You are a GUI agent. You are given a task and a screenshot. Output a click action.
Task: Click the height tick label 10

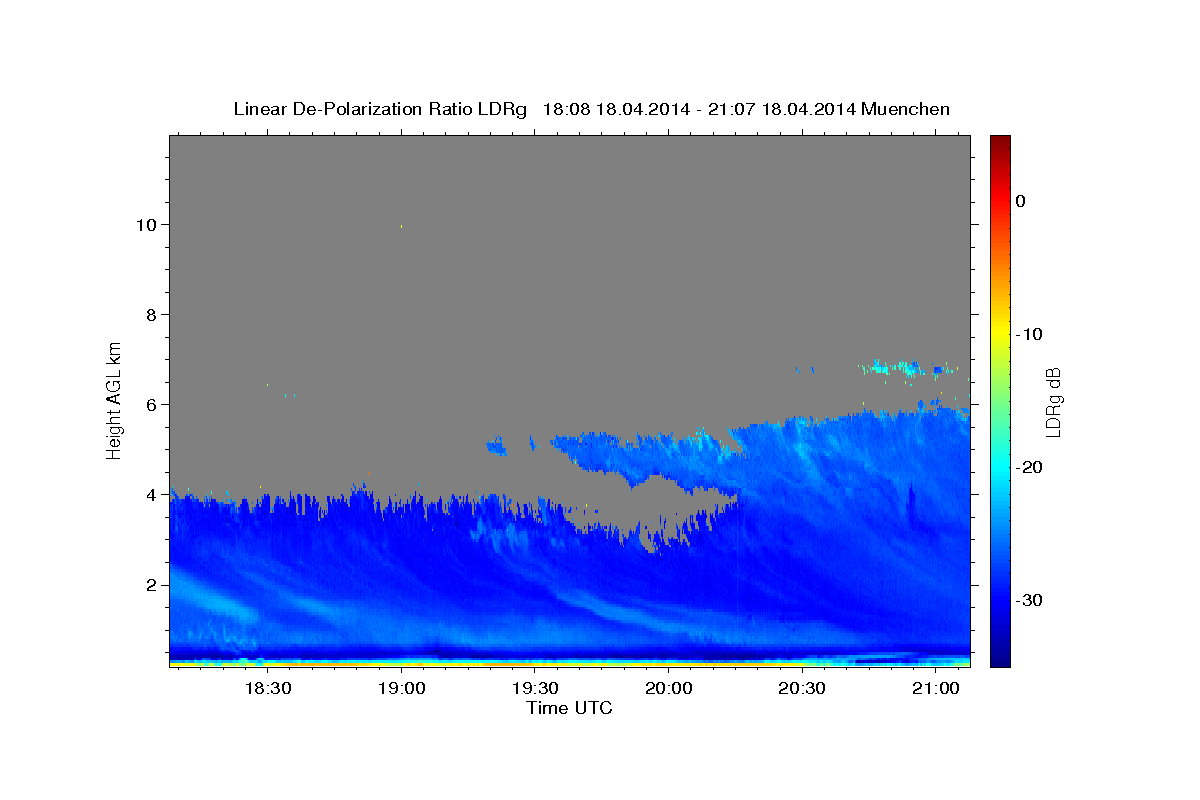pyautogui.click(x=148, y=224)
